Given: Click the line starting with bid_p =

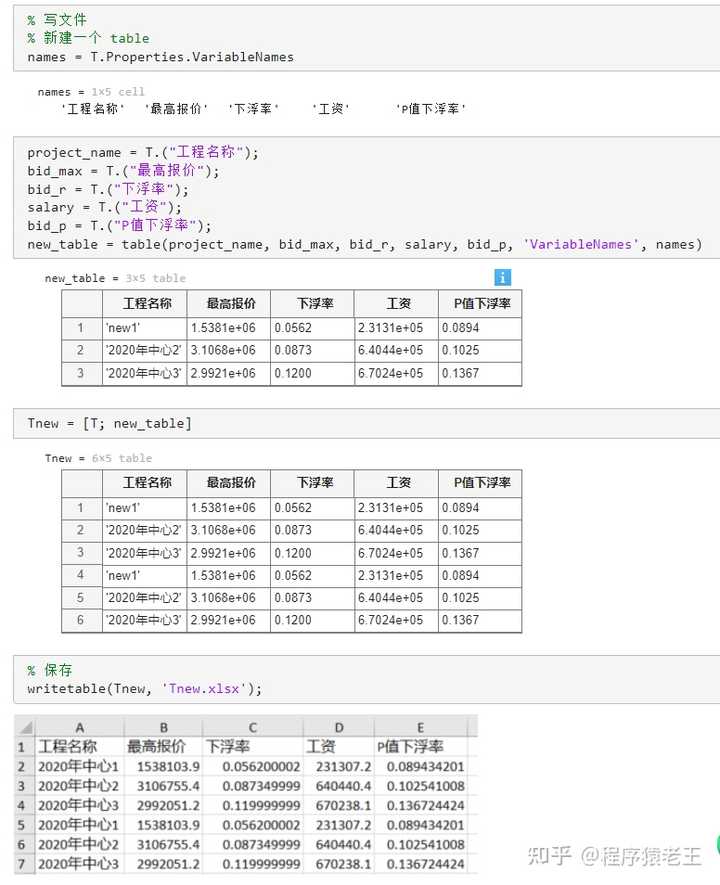Looking at the screenshot, I should coord(119,226).
